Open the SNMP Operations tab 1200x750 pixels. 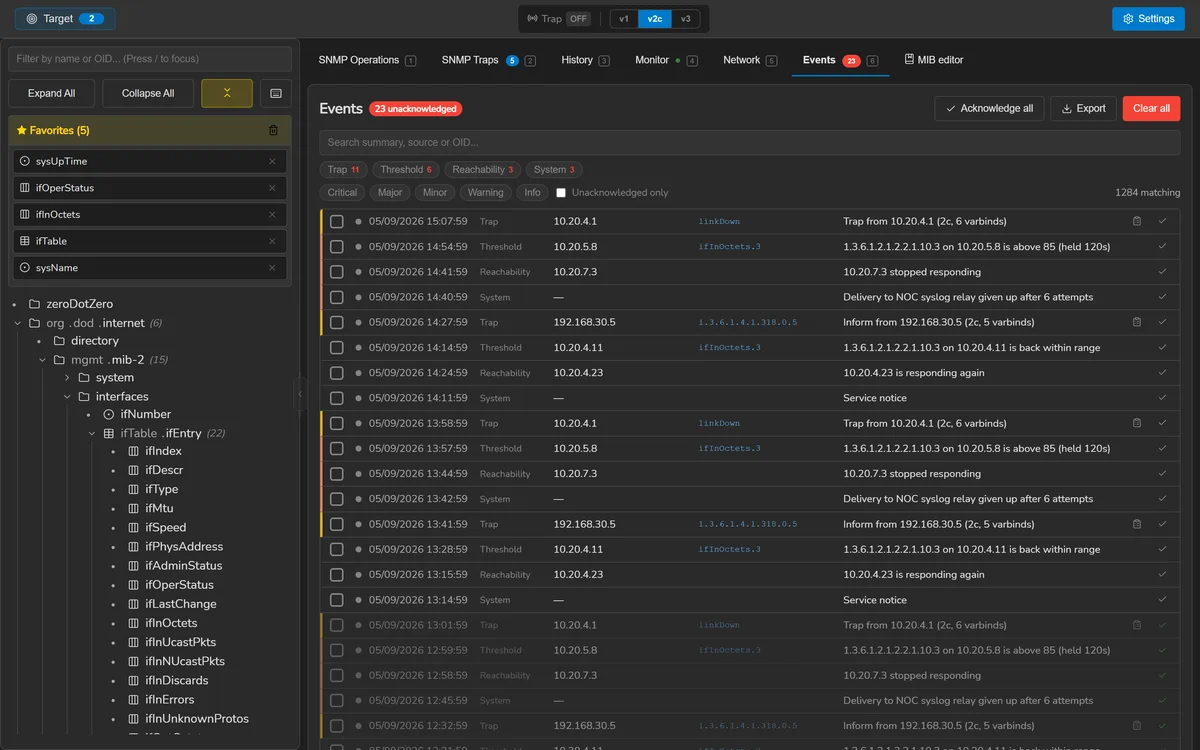[367, 60]
